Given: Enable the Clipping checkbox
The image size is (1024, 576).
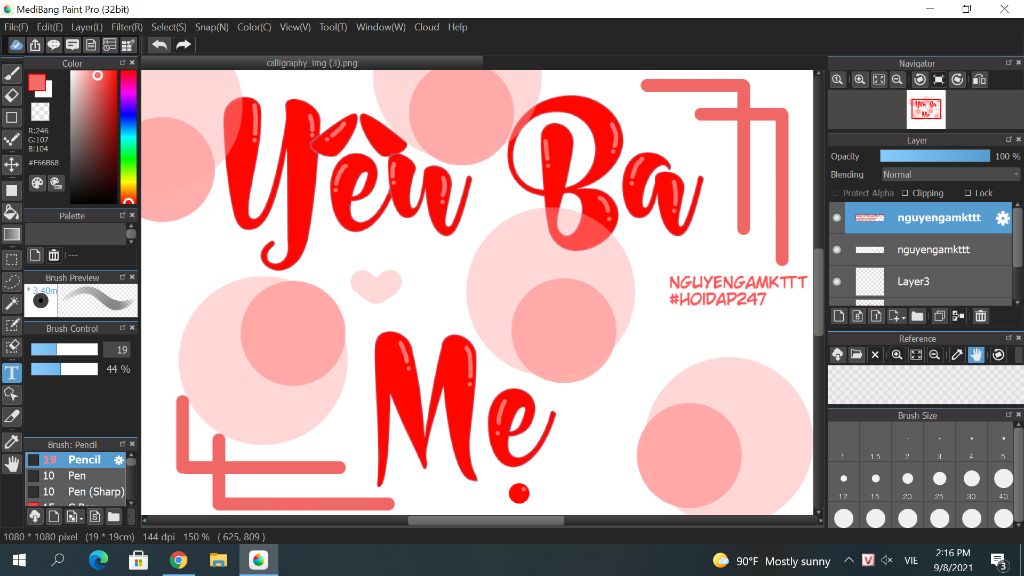Looking at the screenshot, I should (x=905, y=193).
